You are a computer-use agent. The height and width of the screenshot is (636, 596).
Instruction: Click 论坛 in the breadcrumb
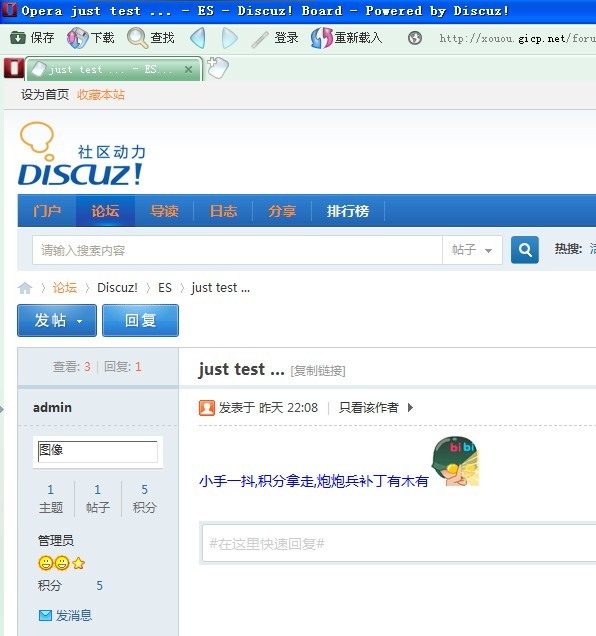tap(65, 288)
